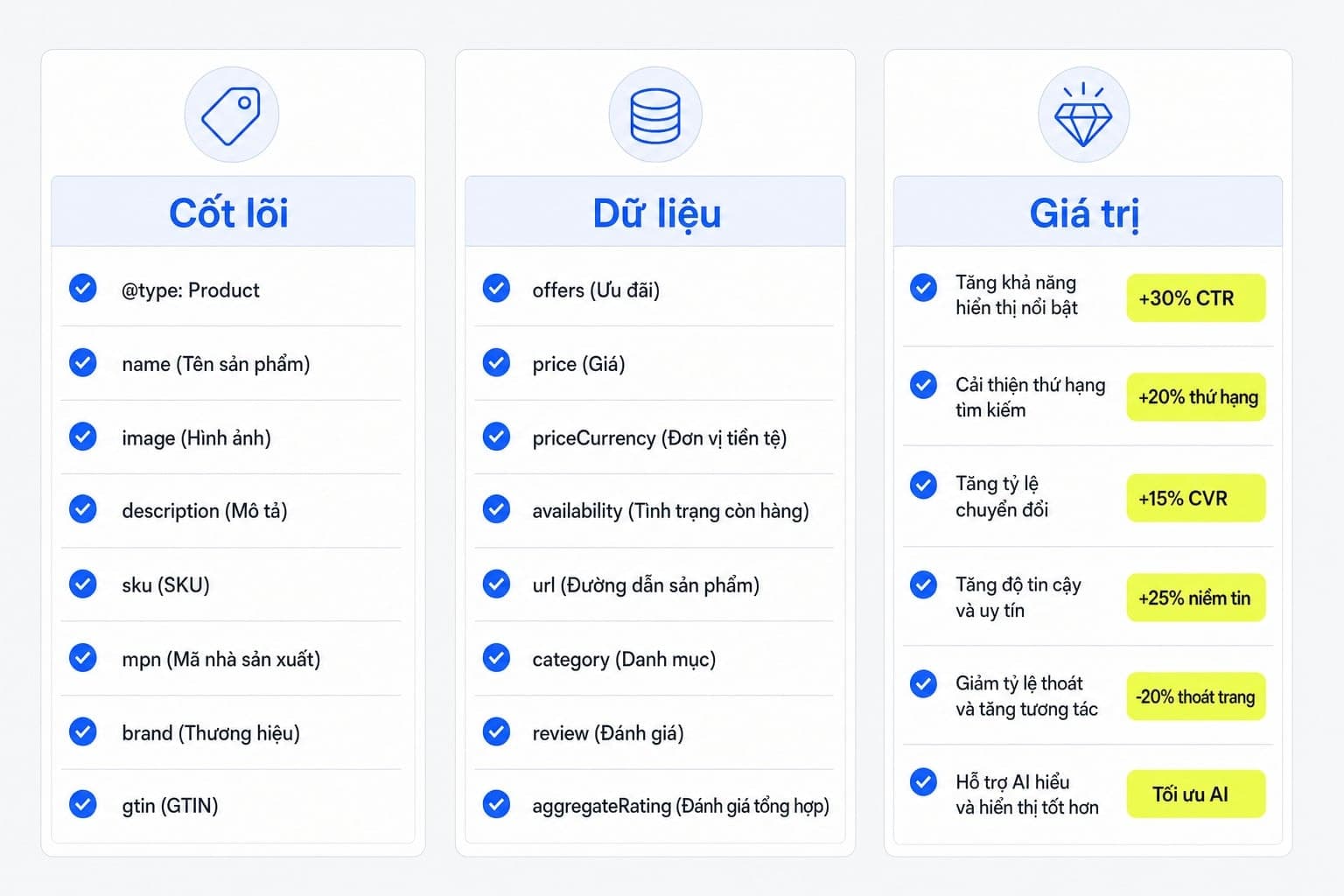Viewport: 1344px width, 896px height.
Task: Click the checkmark icon beside Tăng tỷ lệ chuyển đổi
Action: point(923,485)
